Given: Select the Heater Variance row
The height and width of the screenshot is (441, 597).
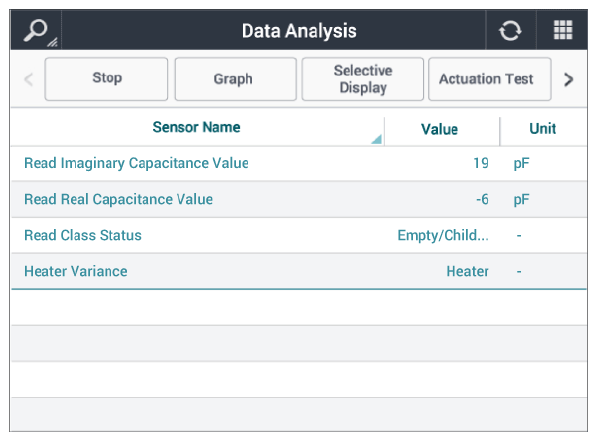Looking at the screenshot, I should coord(299,271).
